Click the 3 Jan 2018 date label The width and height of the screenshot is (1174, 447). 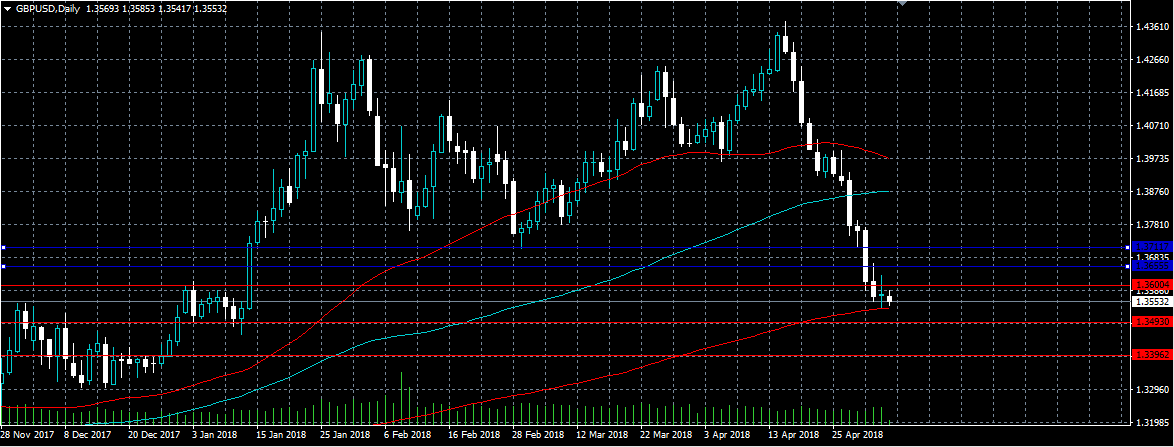[x=216, y=435]
